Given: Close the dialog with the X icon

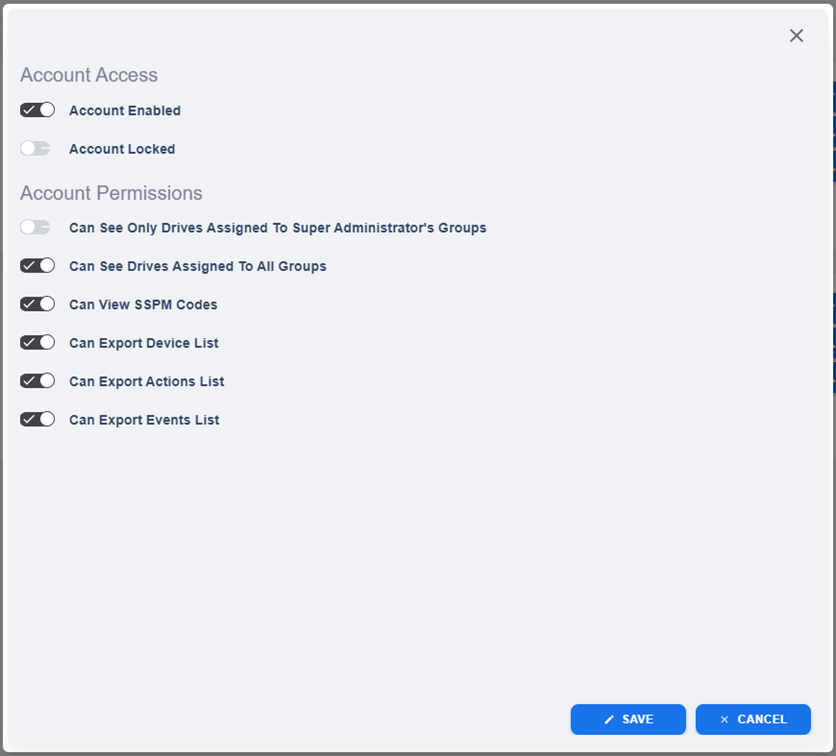Looking at the screenshot, I should [x=796, y=36].
